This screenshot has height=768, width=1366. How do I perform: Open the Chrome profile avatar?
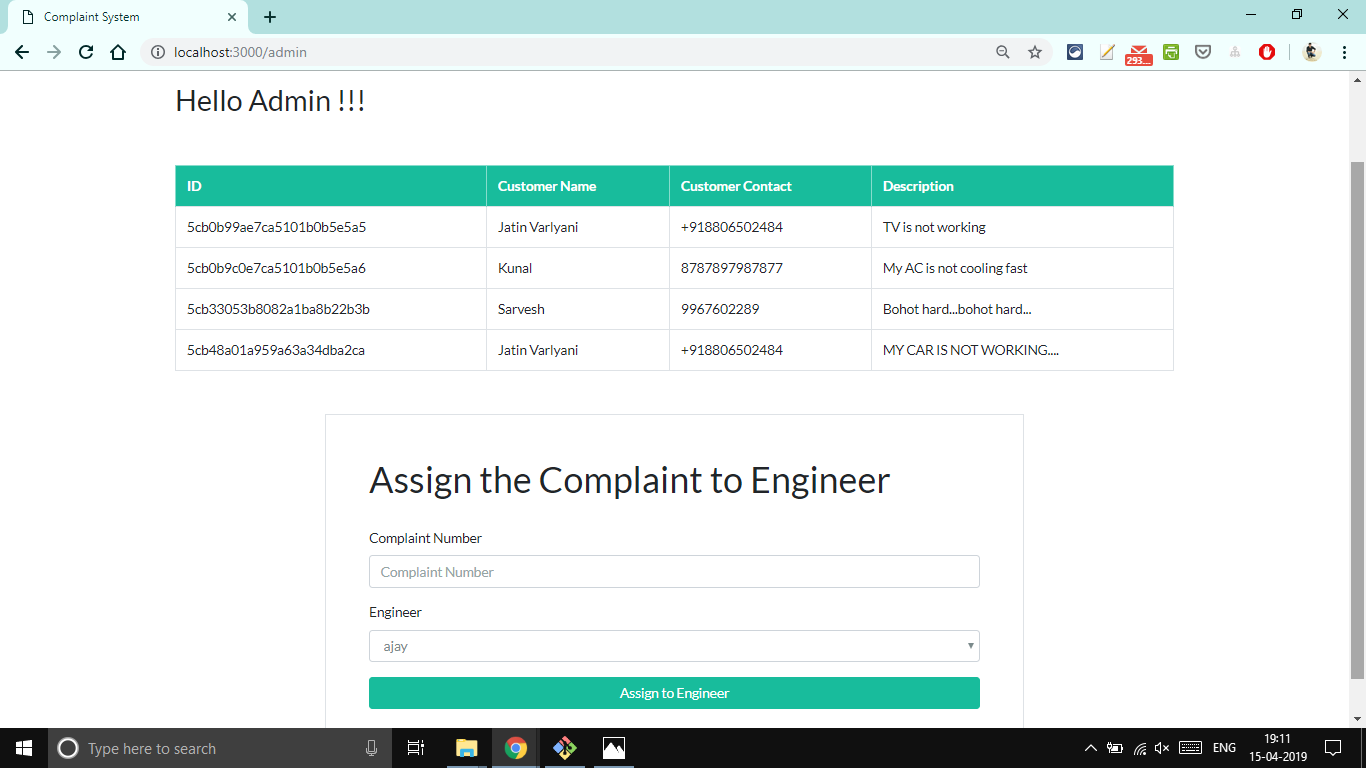(1312, 52)
